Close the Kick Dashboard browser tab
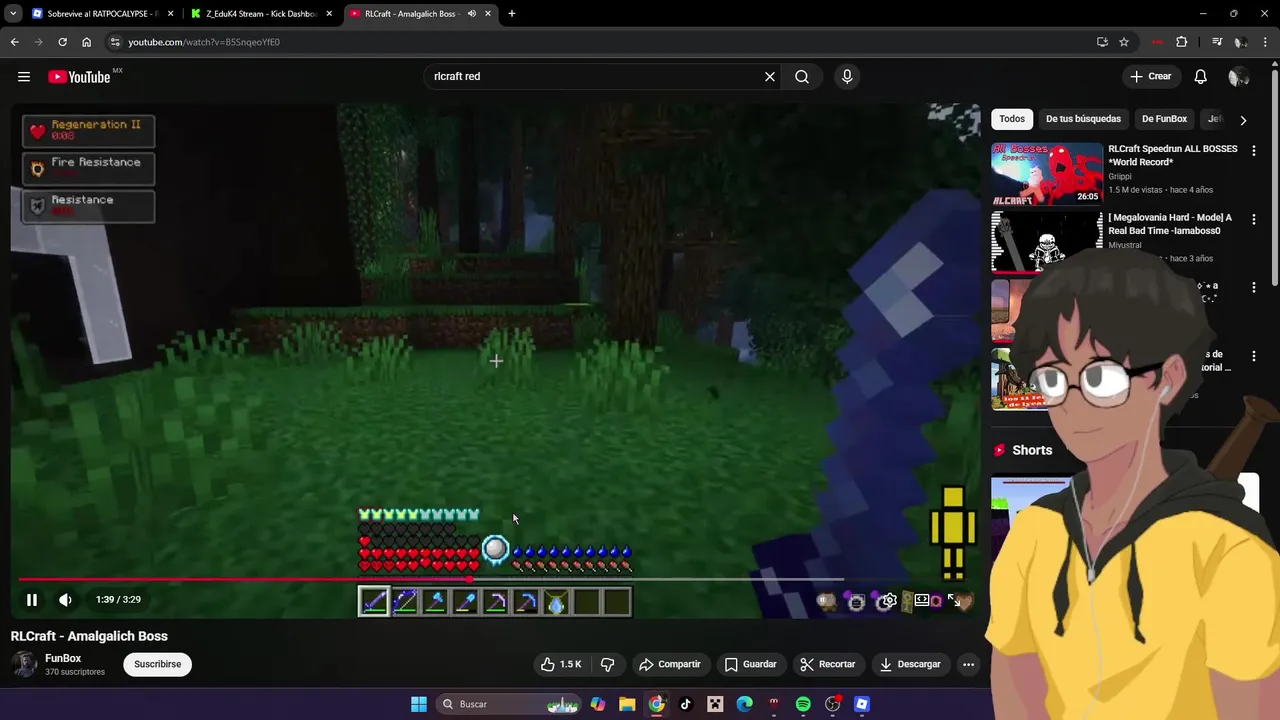This screenshot has width=1280, height=720. pos(329,14)
